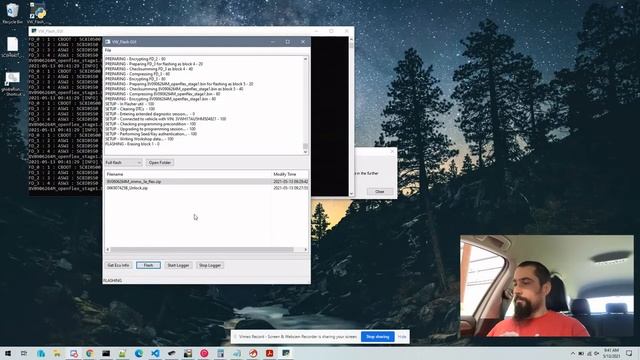Open the red Adobe Acrobat taskbar icon
This screenshot has width=640, height=360.
point(269,353)
